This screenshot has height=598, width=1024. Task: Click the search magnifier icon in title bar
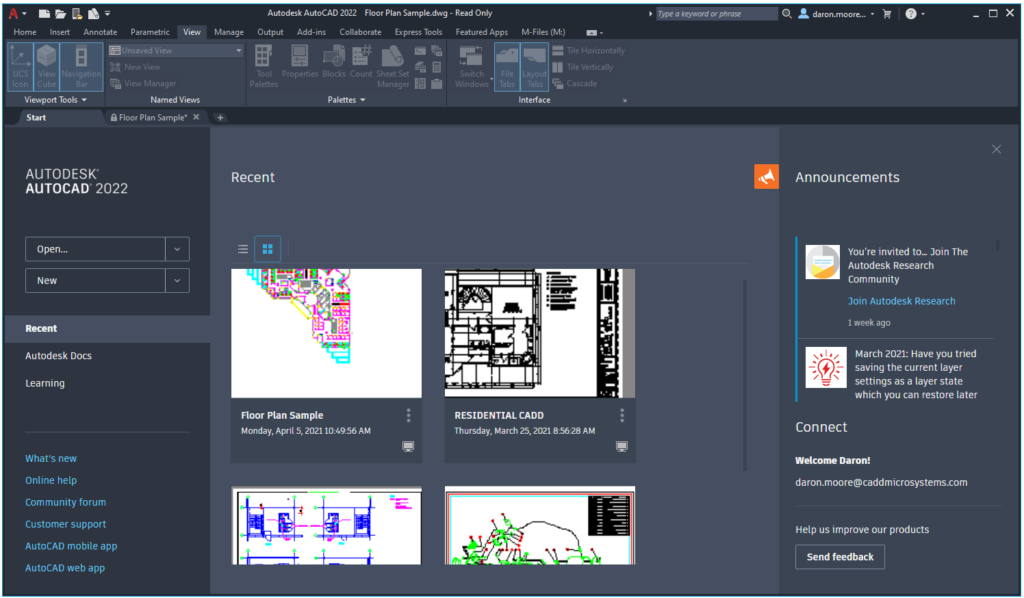tap(787, 13)
